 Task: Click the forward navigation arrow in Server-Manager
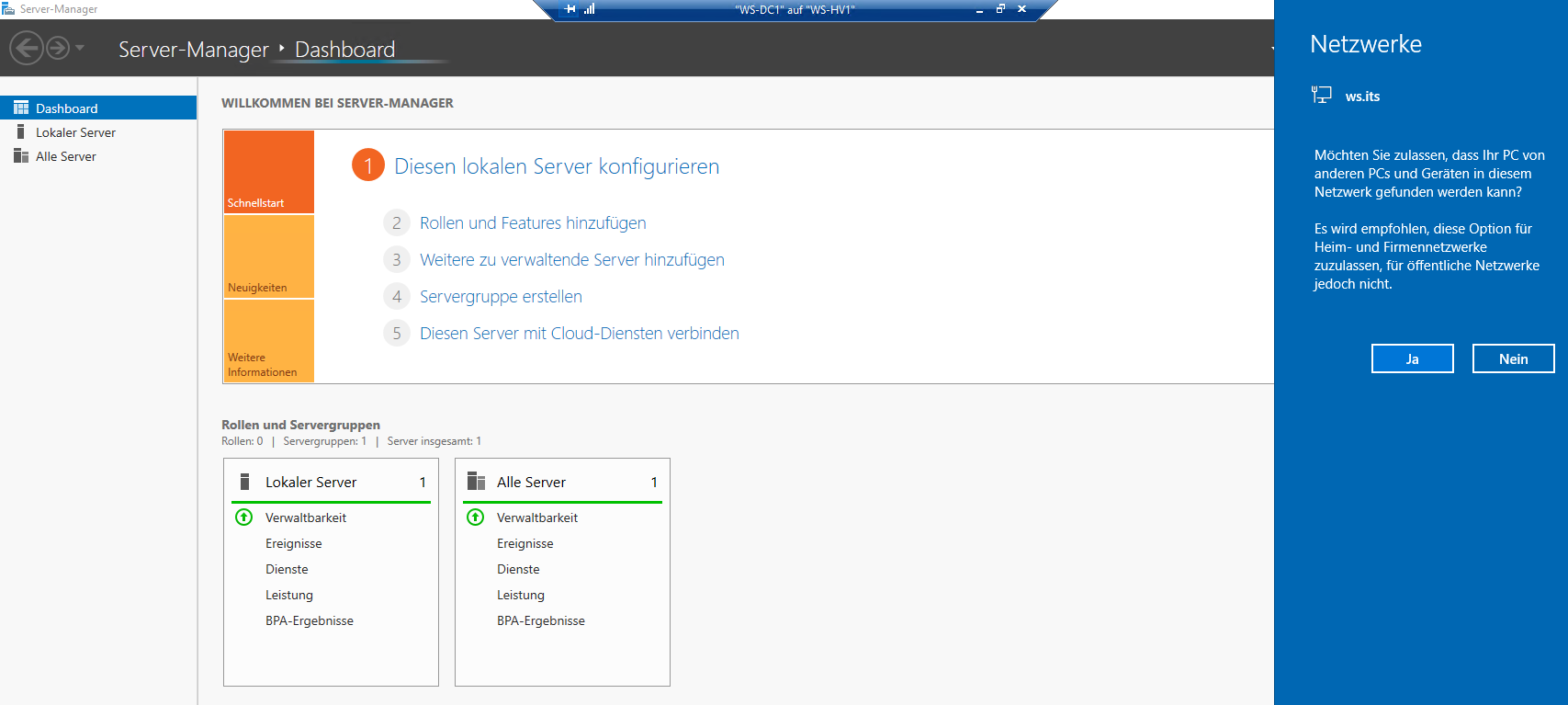(x=58, y=48)
